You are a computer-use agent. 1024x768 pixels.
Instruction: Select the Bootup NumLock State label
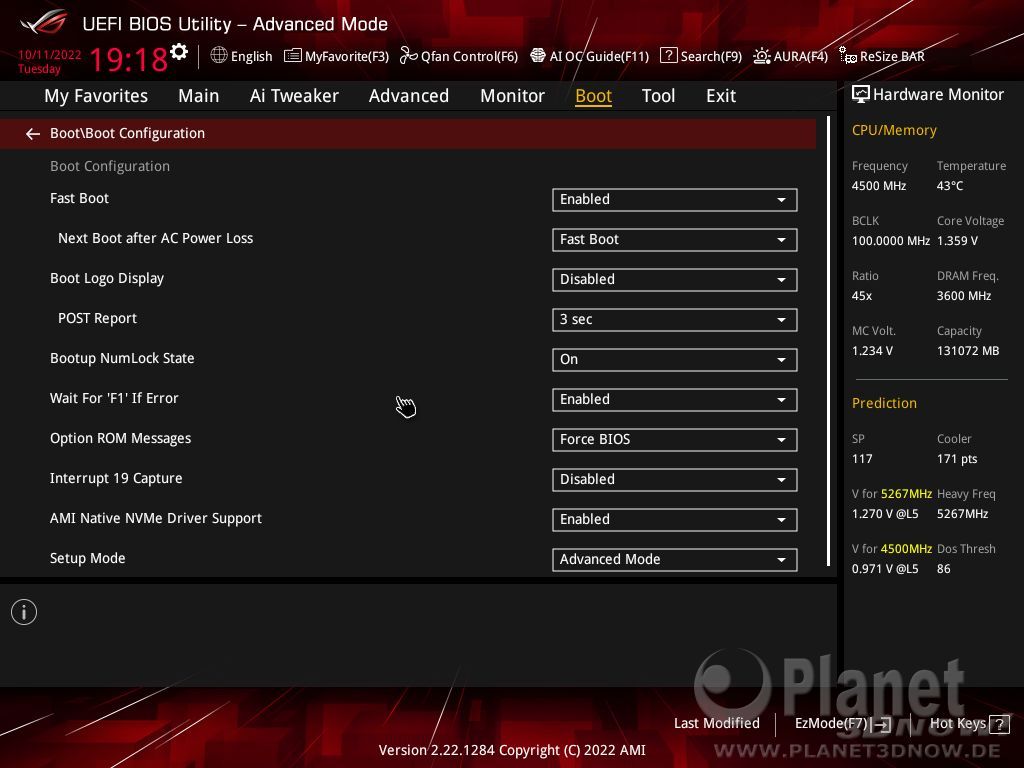tap(122, 359)
